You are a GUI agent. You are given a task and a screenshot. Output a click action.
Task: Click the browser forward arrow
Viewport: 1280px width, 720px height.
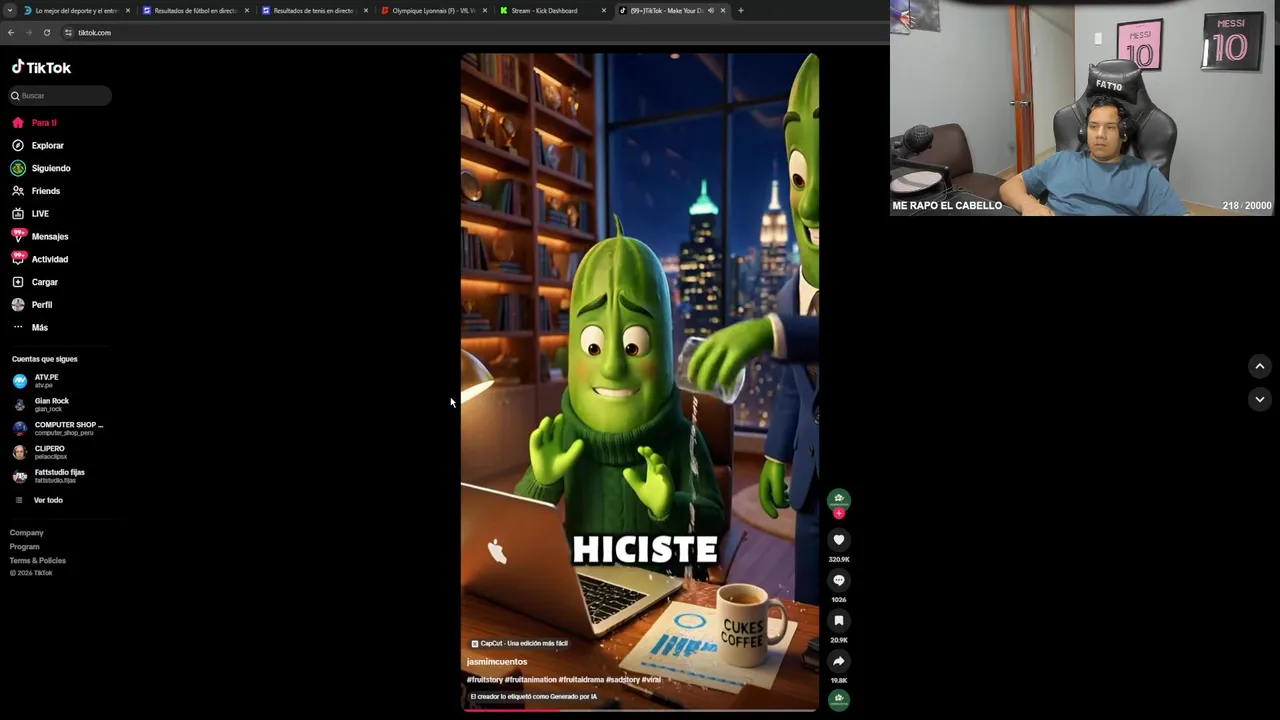coord(29,33)
